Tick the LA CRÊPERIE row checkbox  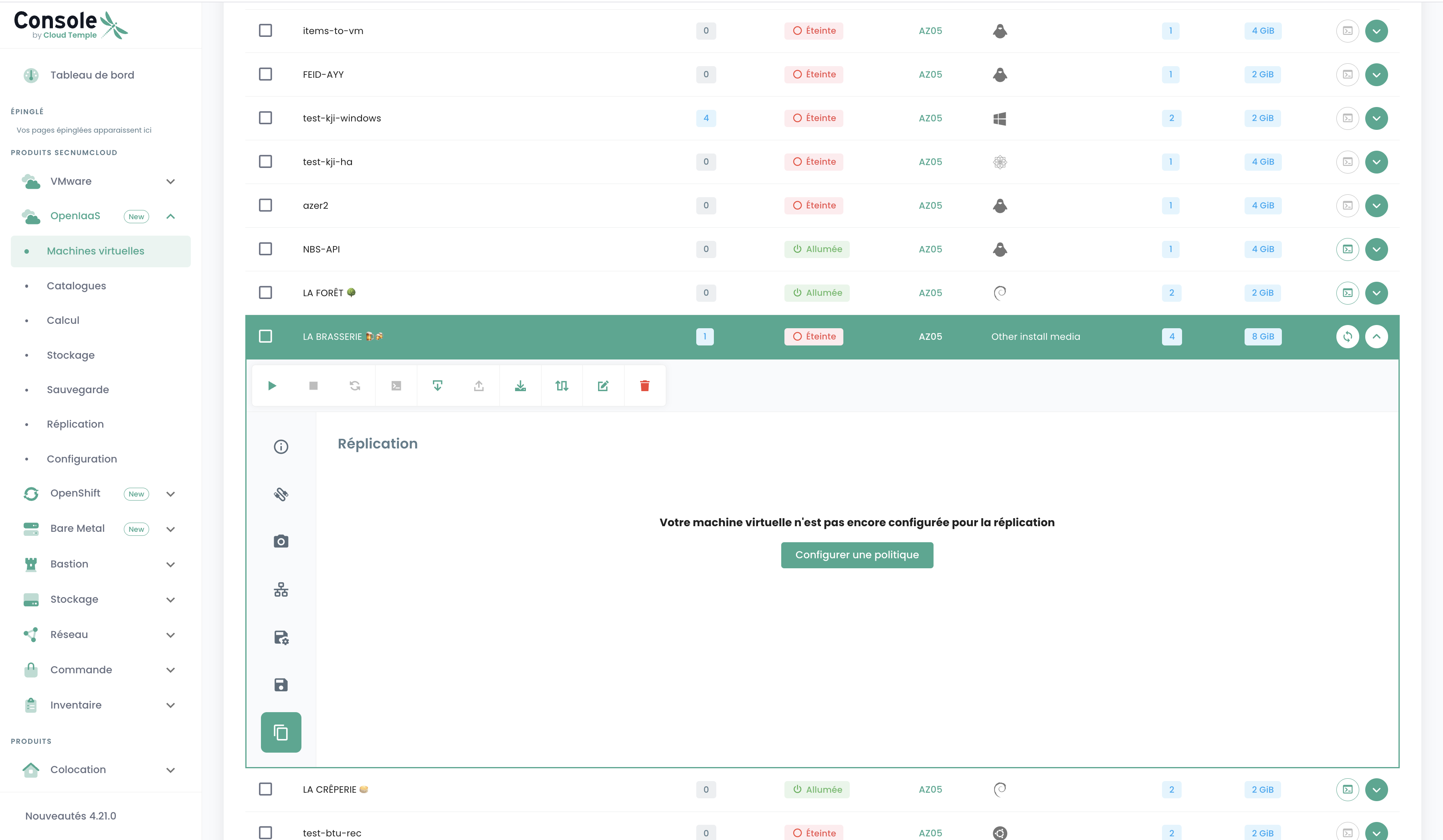point(265,789)
